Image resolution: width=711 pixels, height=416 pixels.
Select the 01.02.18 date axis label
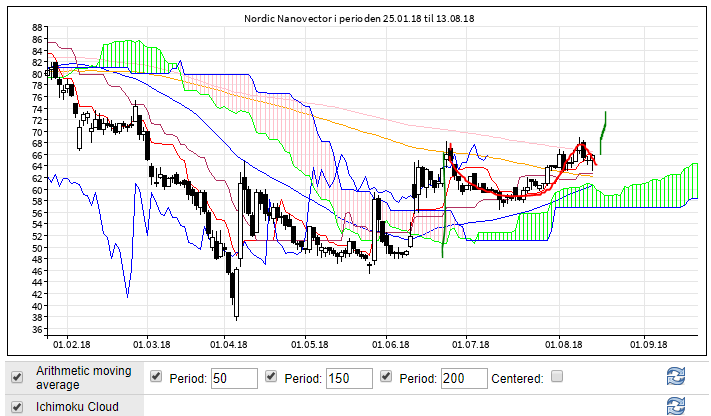(72, 344)
